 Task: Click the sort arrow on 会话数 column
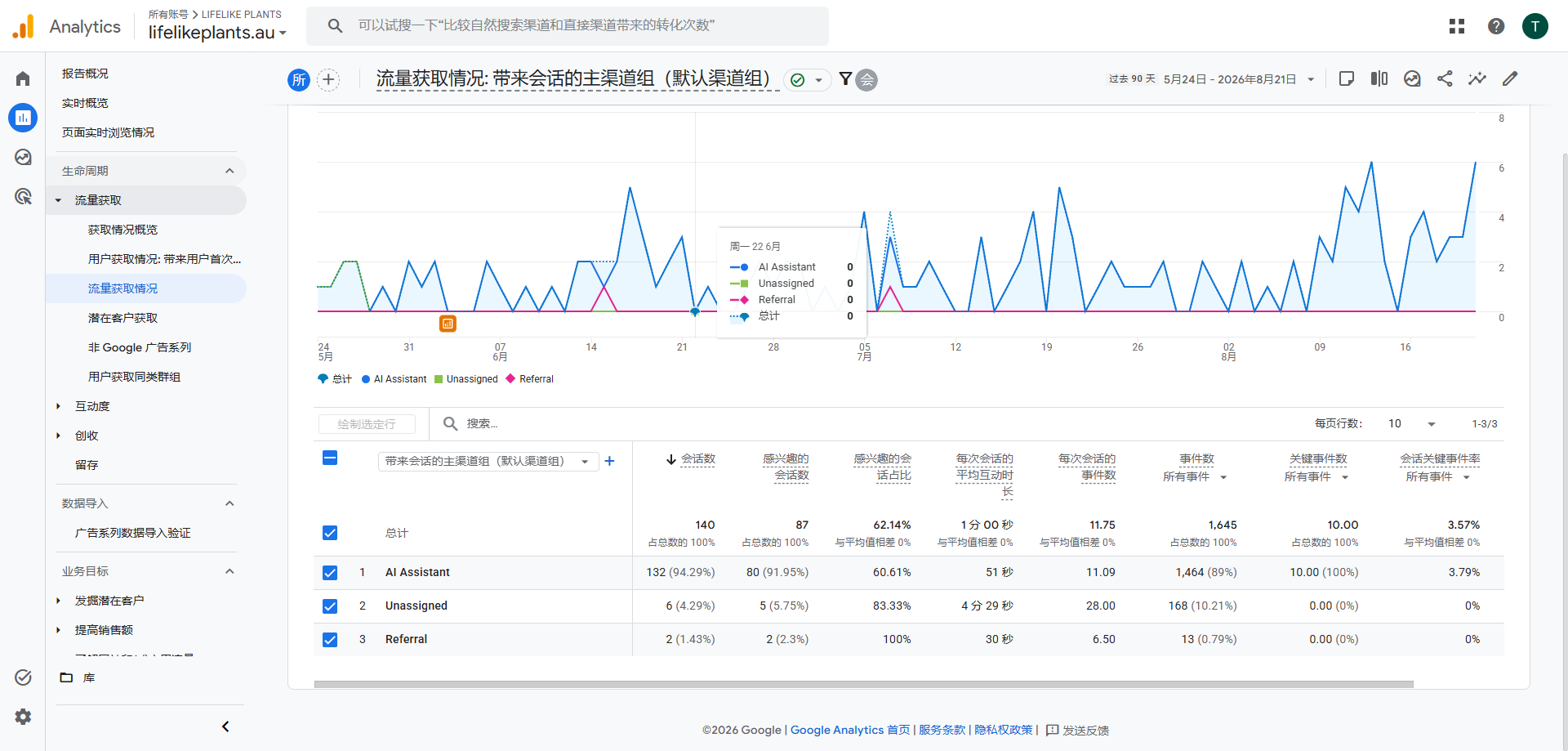tap(671, 459)
